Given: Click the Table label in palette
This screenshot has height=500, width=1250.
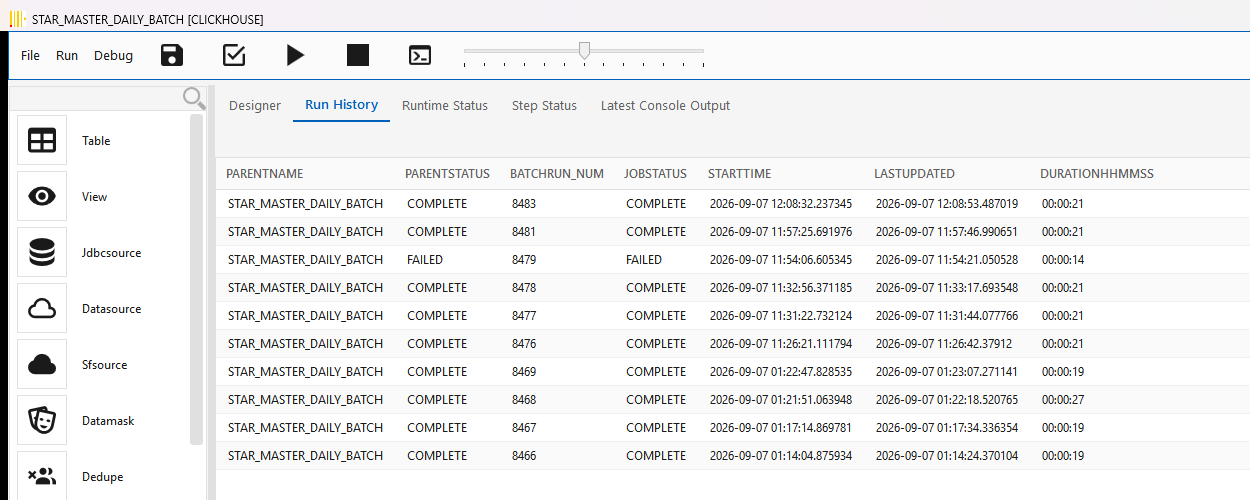Looking at the screenshot, I should 96,141.
